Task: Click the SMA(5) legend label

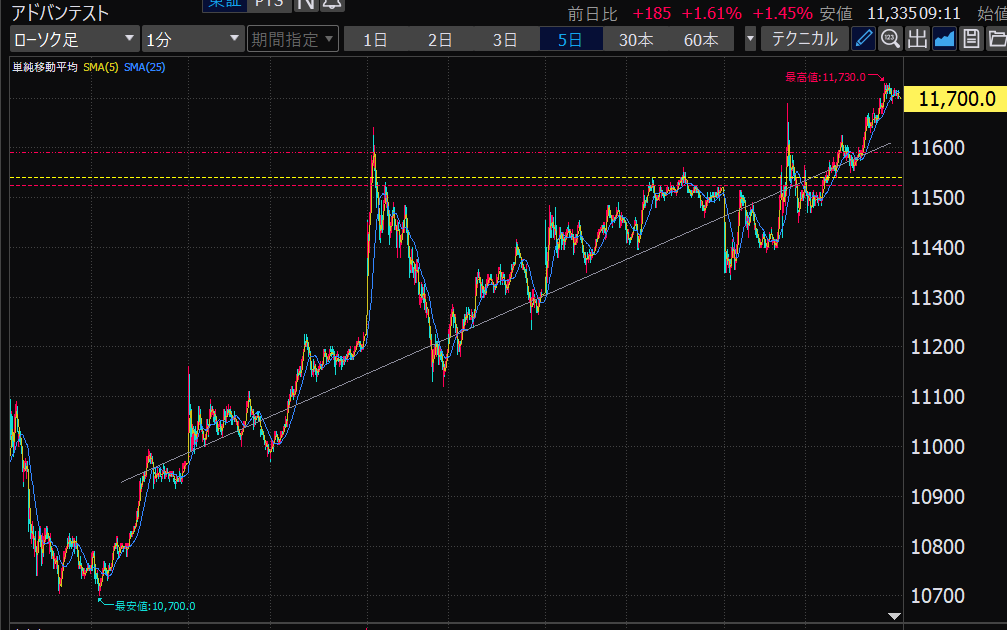Action: 101,67
